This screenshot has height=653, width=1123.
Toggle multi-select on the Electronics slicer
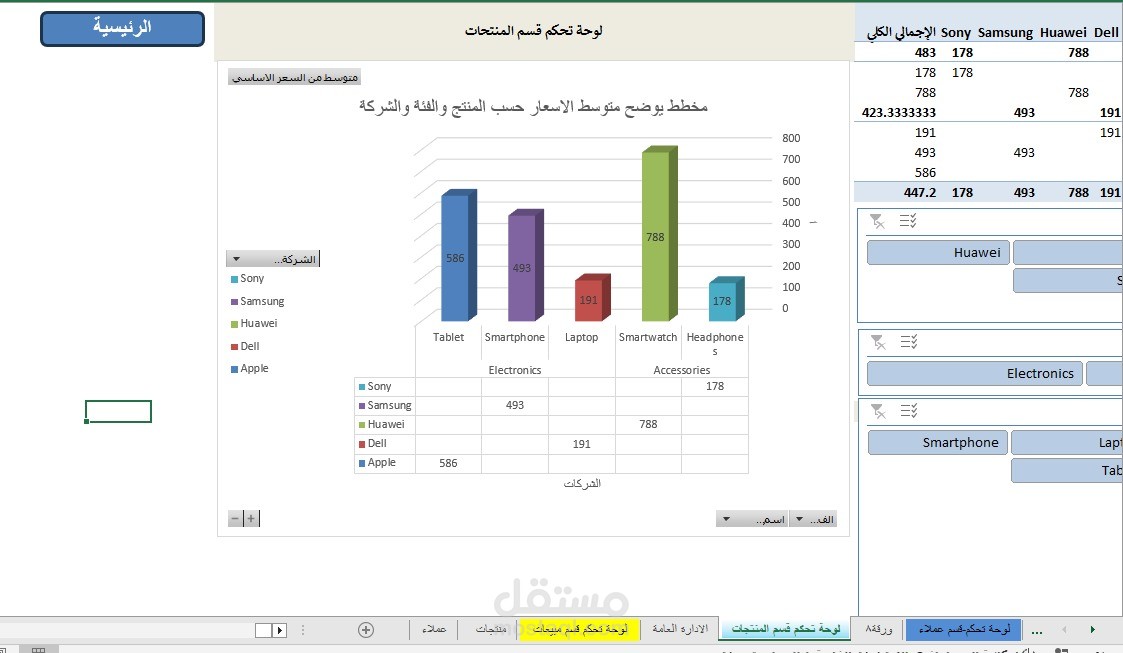[909, 342]
